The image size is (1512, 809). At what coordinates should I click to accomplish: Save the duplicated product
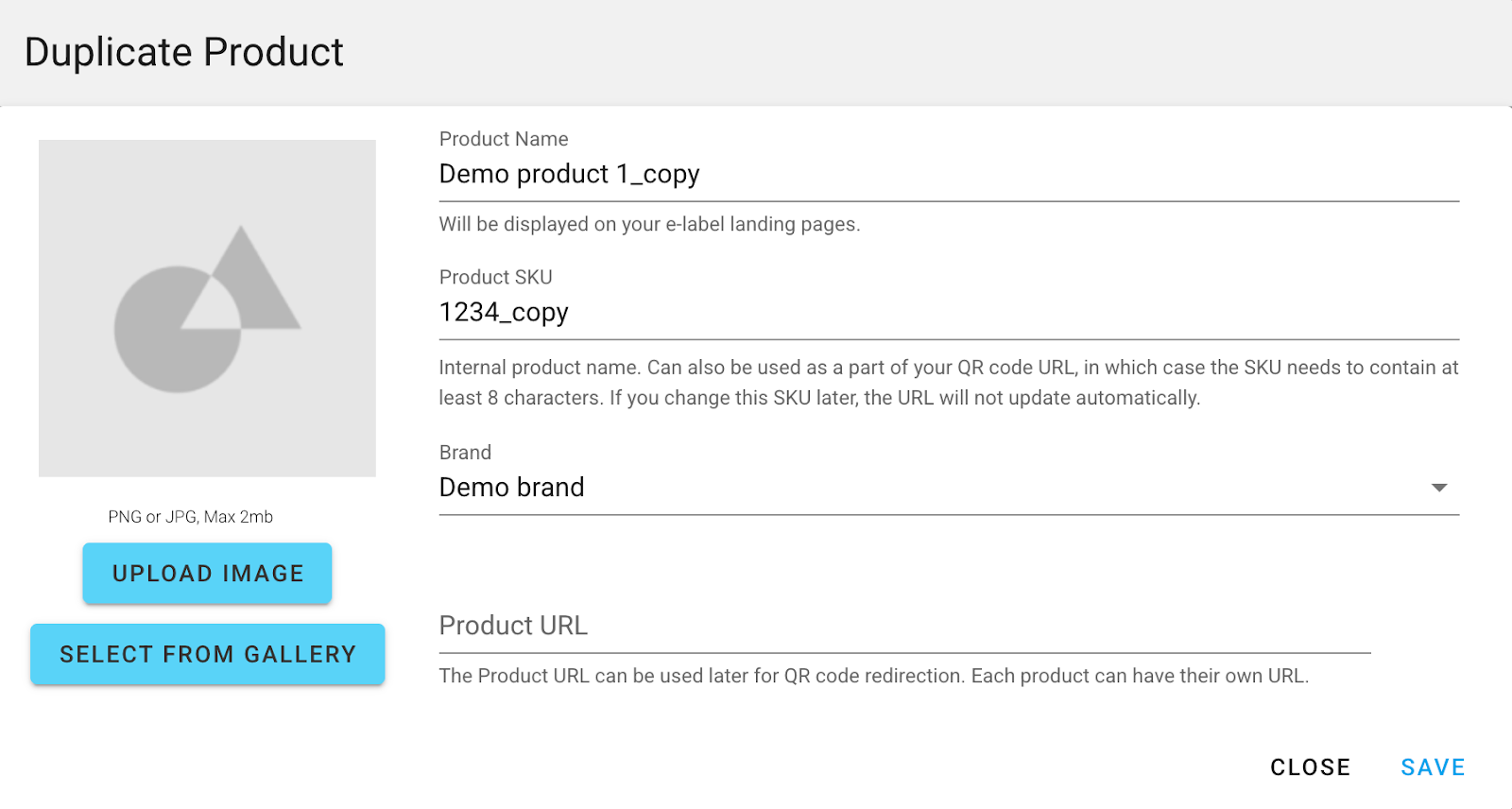tap(1432, 767)
